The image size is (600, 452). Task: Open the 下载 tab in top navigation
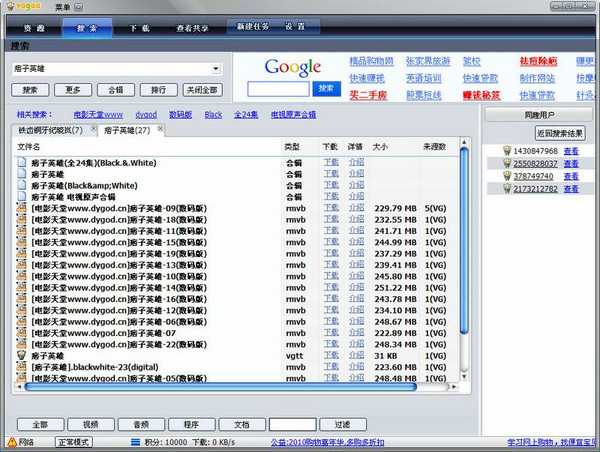click(139, 29)
